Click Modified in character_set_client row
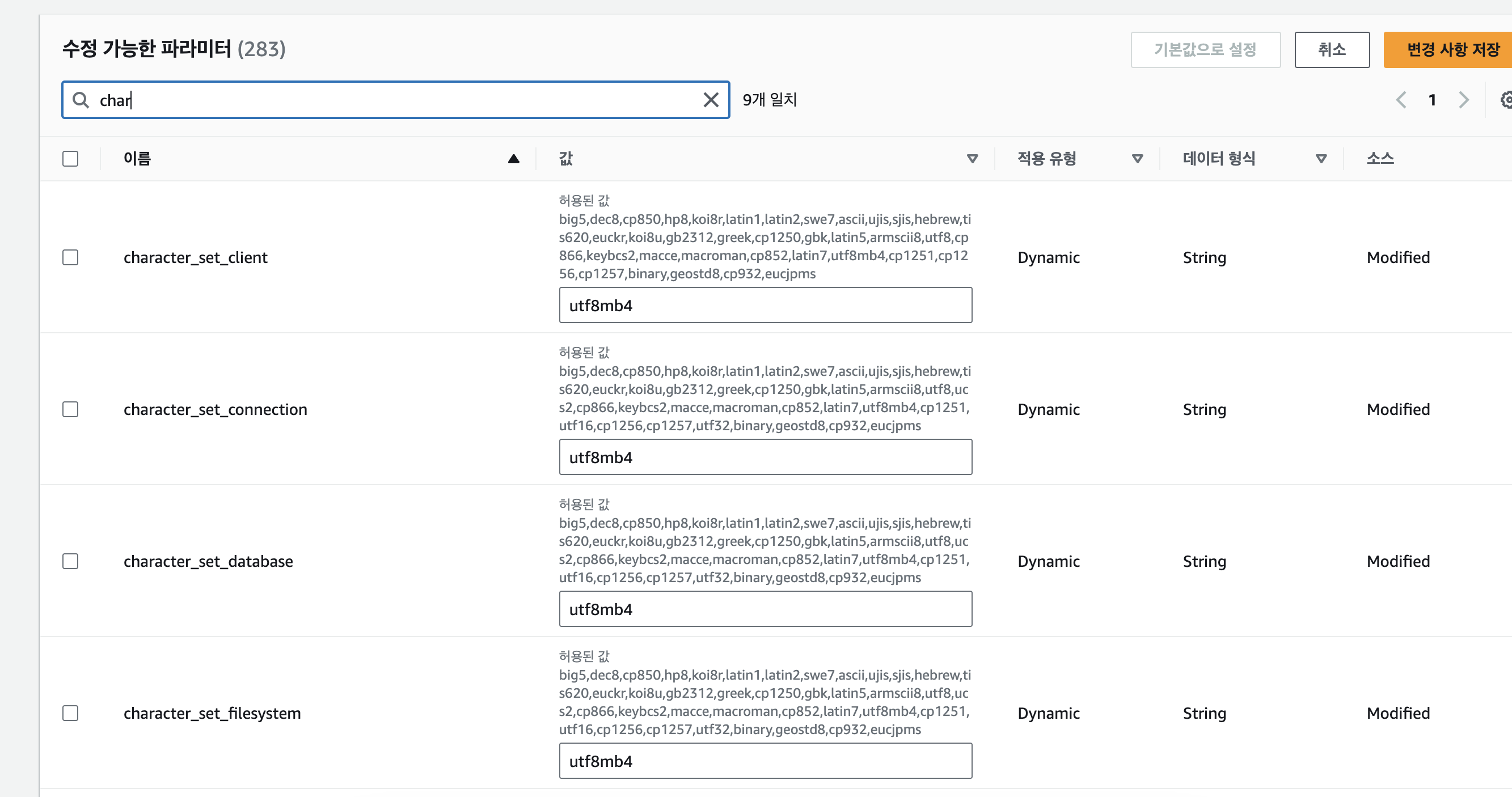 pos(1398,257)
